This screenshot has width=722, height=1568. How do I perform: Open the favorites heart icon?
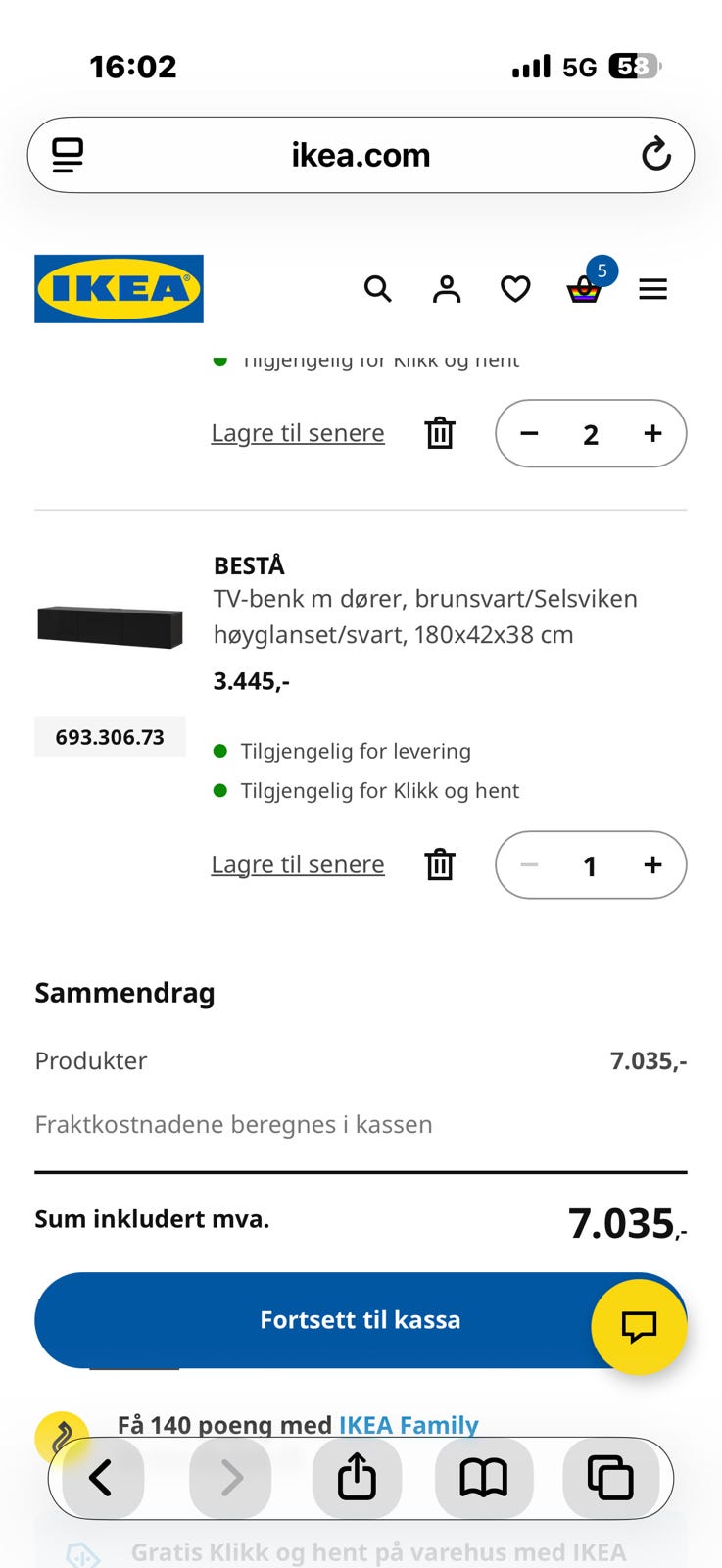pyautogui.click(x=515, y=289)
